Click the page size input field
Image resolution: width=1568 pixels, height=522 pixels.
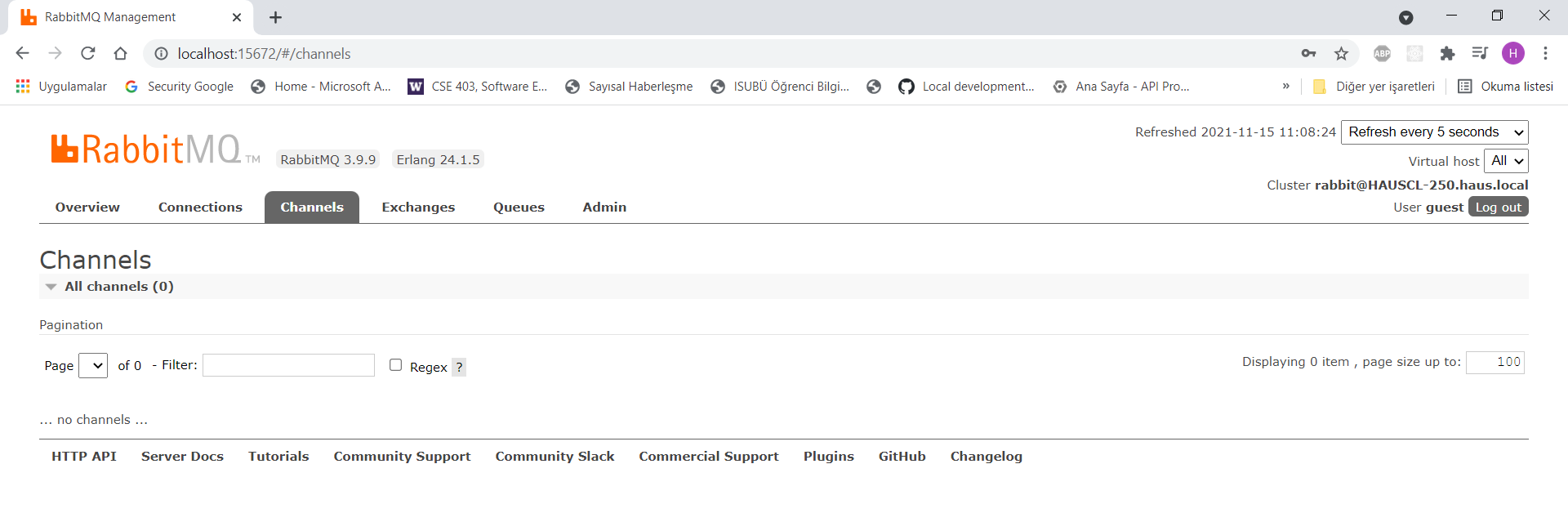click(x=1494, y=362)
